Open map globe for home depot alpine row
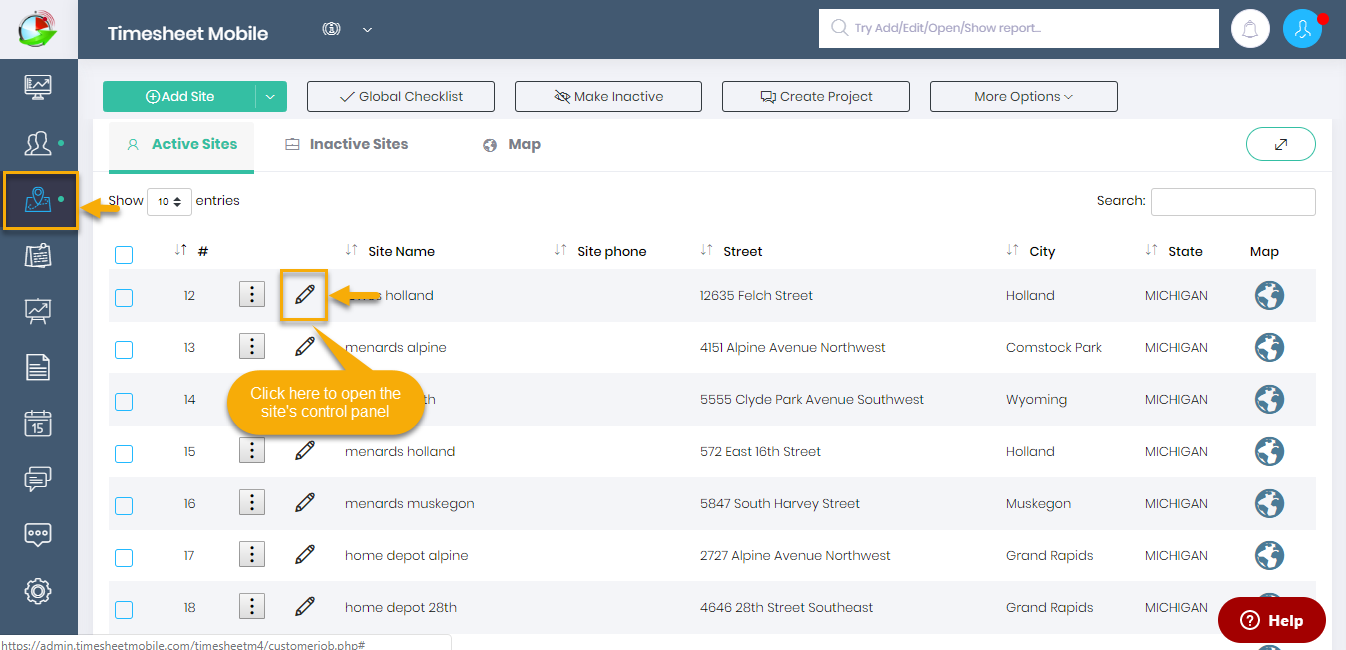1346x650 pixels. point(1270,555)
